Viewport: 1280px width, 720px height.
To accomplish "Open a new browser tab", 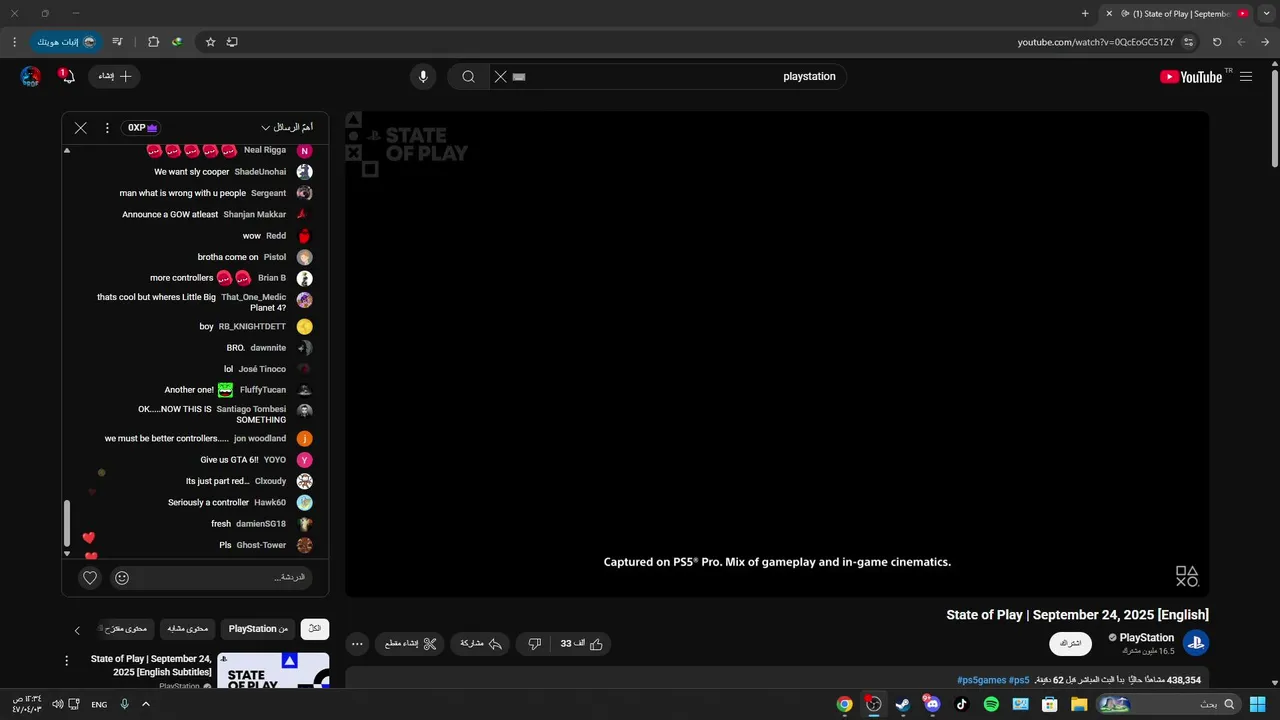I will tap(1085, 14).
